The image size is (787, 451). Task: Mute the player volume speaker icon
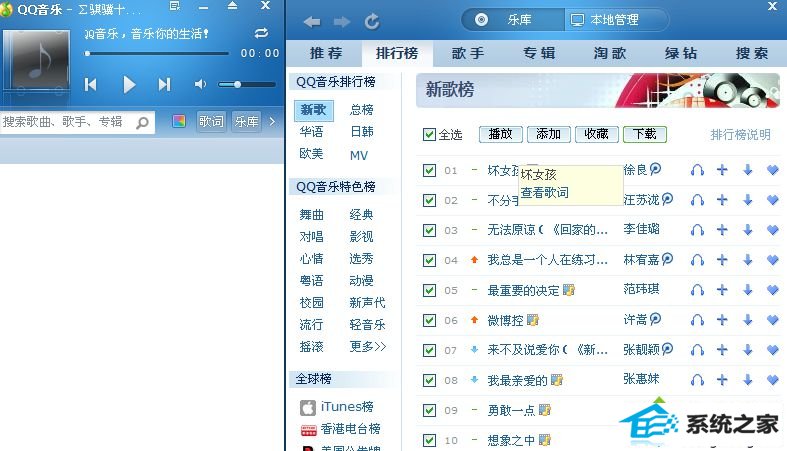(x=200, y=84)
